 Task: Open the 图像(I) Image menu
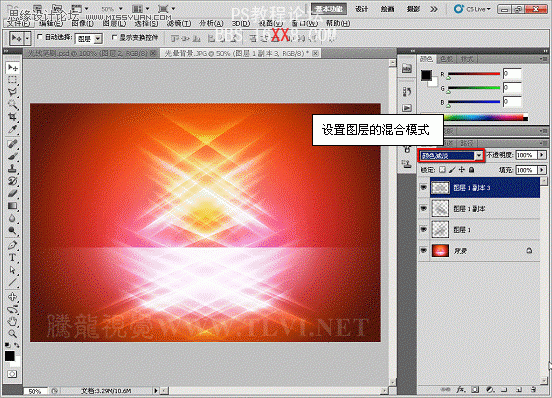click(x=83, y=23)
